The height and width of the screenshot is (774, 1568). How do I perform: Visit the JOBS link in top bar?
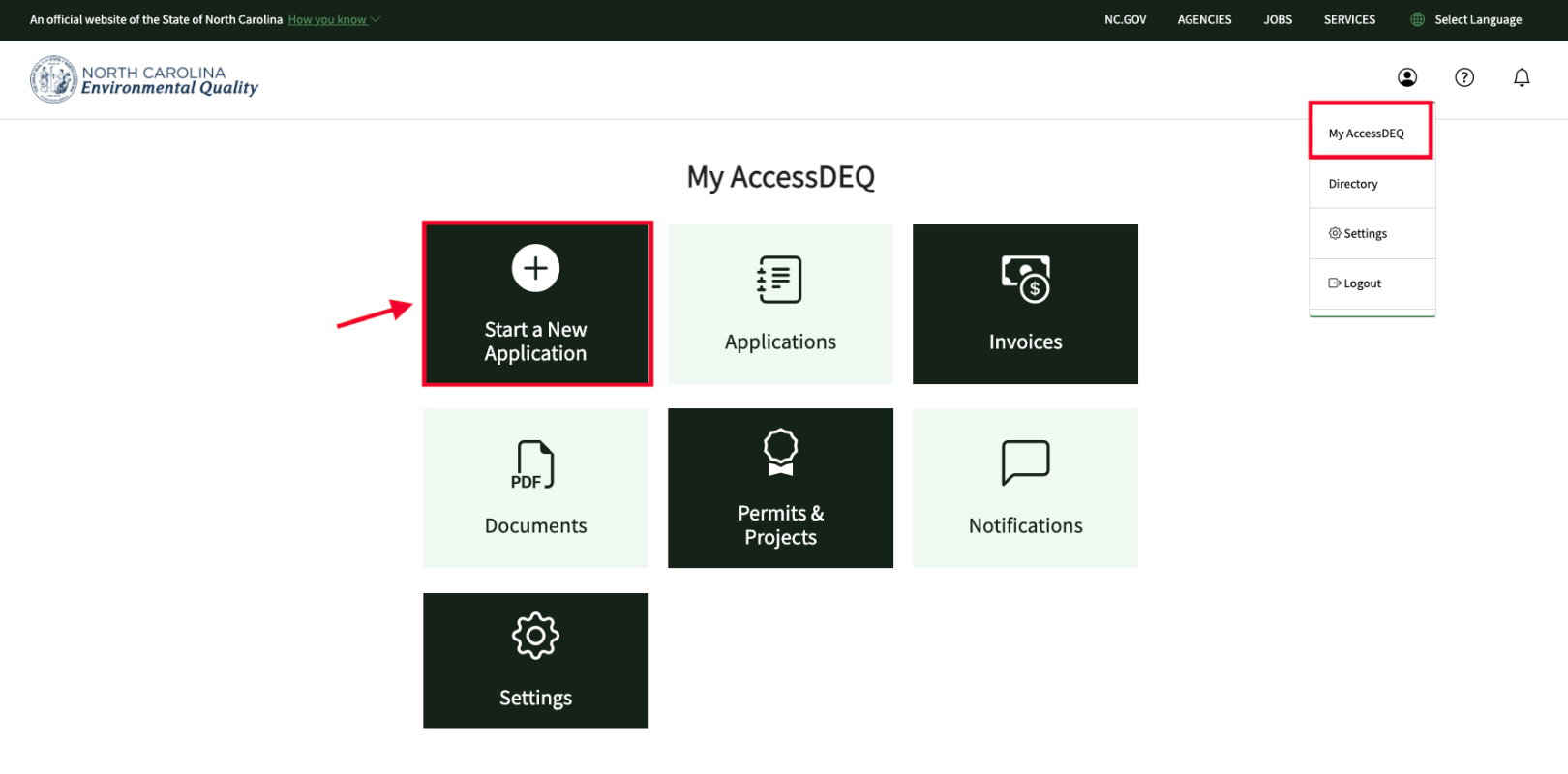point(1277,19)
